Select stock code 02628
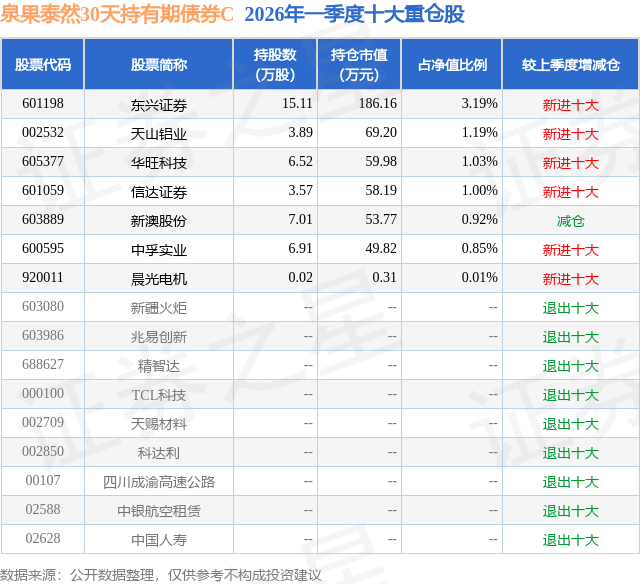The image size is (640, 584). coord(43,538)
